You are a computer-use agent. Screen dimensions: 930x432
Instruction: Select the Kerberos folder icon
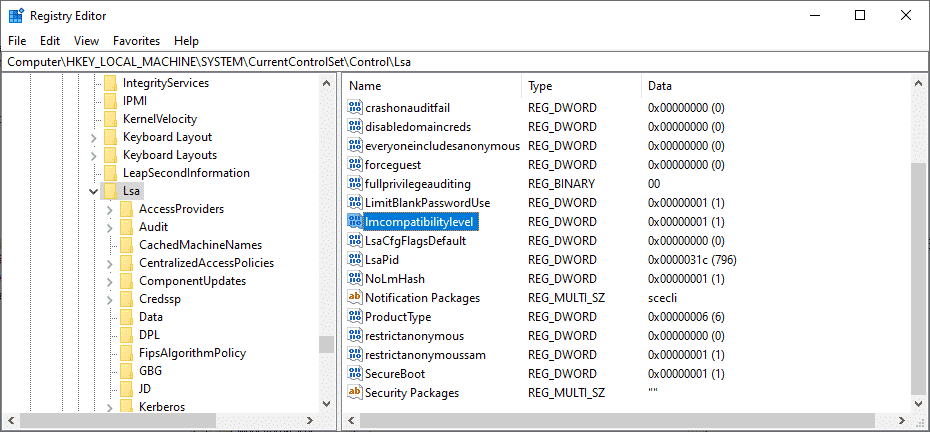[127, 407]
